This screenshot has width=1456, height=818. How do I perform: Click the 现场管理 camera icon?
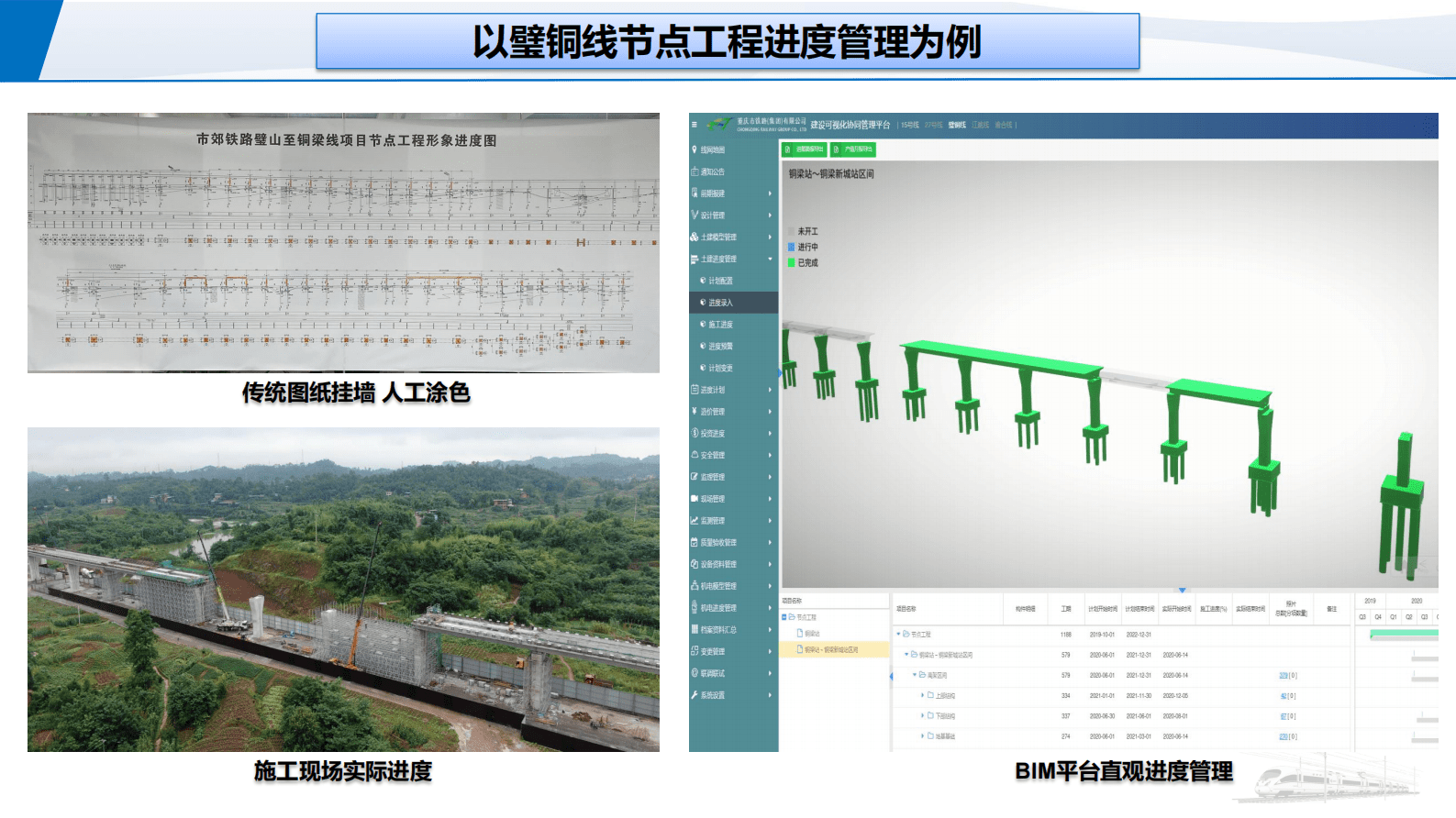[695, 499]
